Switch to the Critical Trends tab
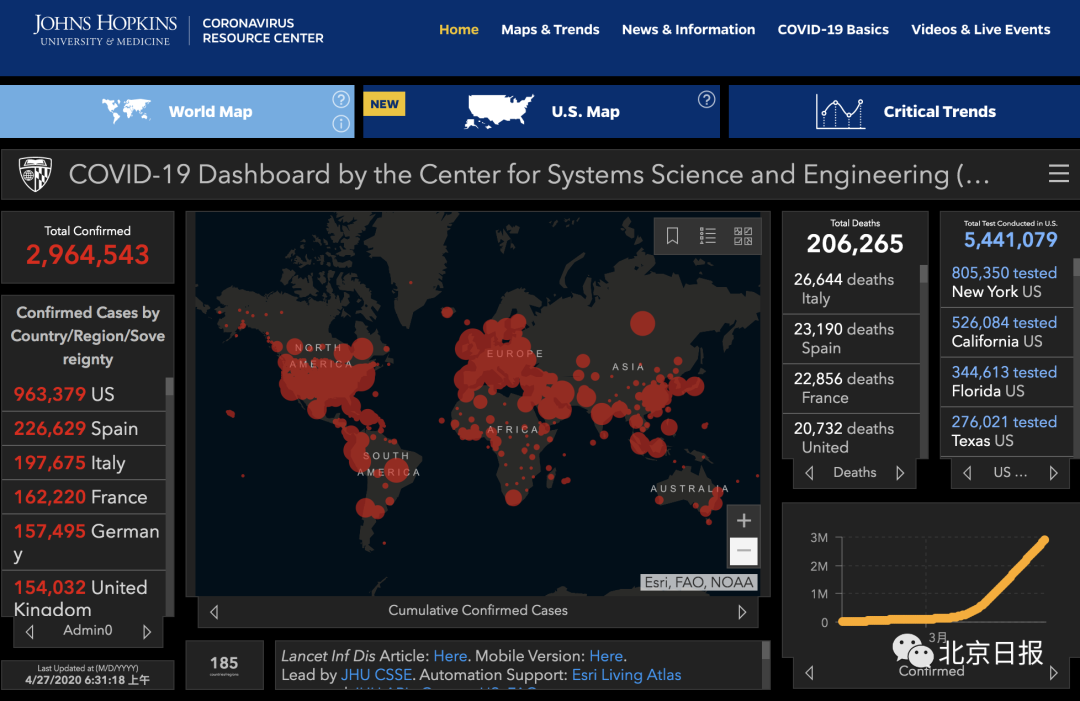The height and width of the screenshot is (701, 1080). click(x=904, y=112)
